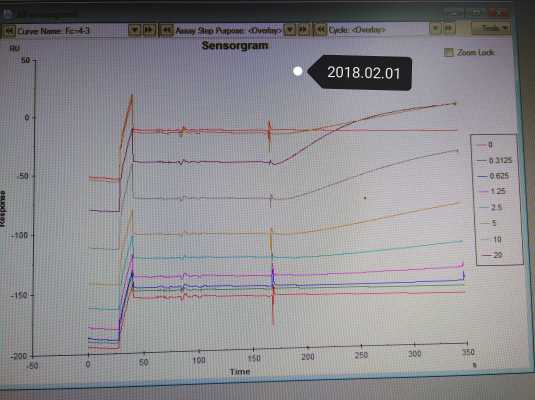Open the Tools menu button
This screenshot has height=400, width=535.
(x=491, y=28)
